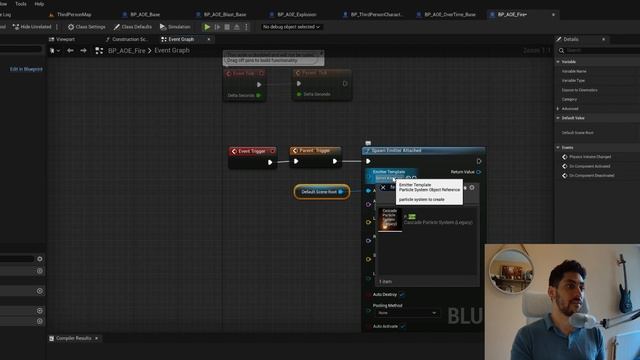Focus the Details search field

pyautogui.click(x=602, y=50)
